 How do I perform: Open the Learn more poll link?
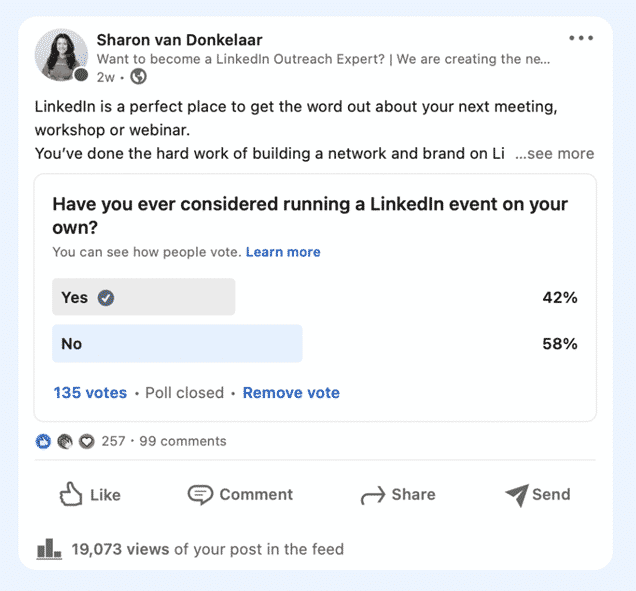click(283, 252)
